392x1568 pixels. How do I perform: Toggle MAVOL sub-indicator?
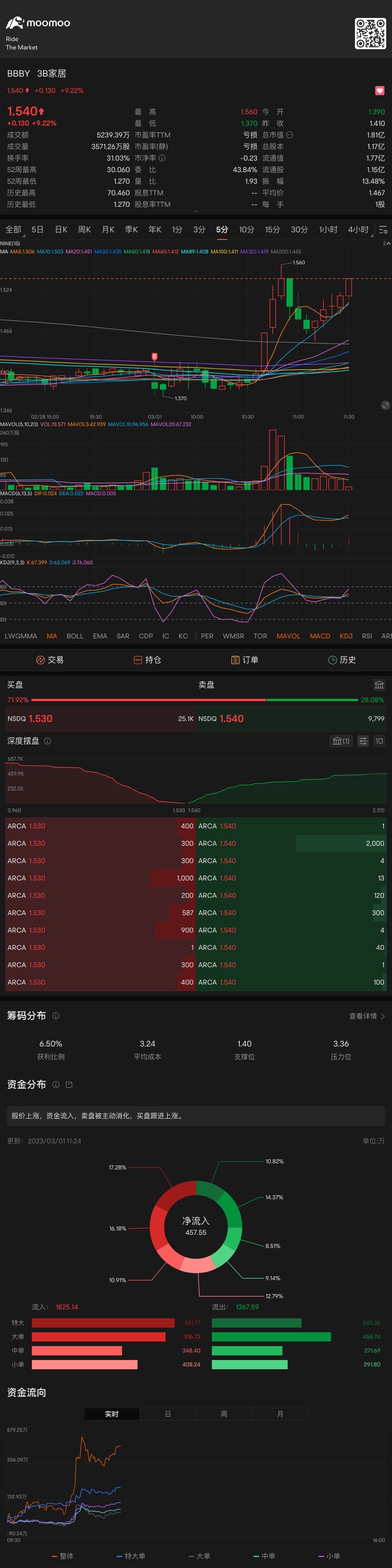(x=288, y=636)
